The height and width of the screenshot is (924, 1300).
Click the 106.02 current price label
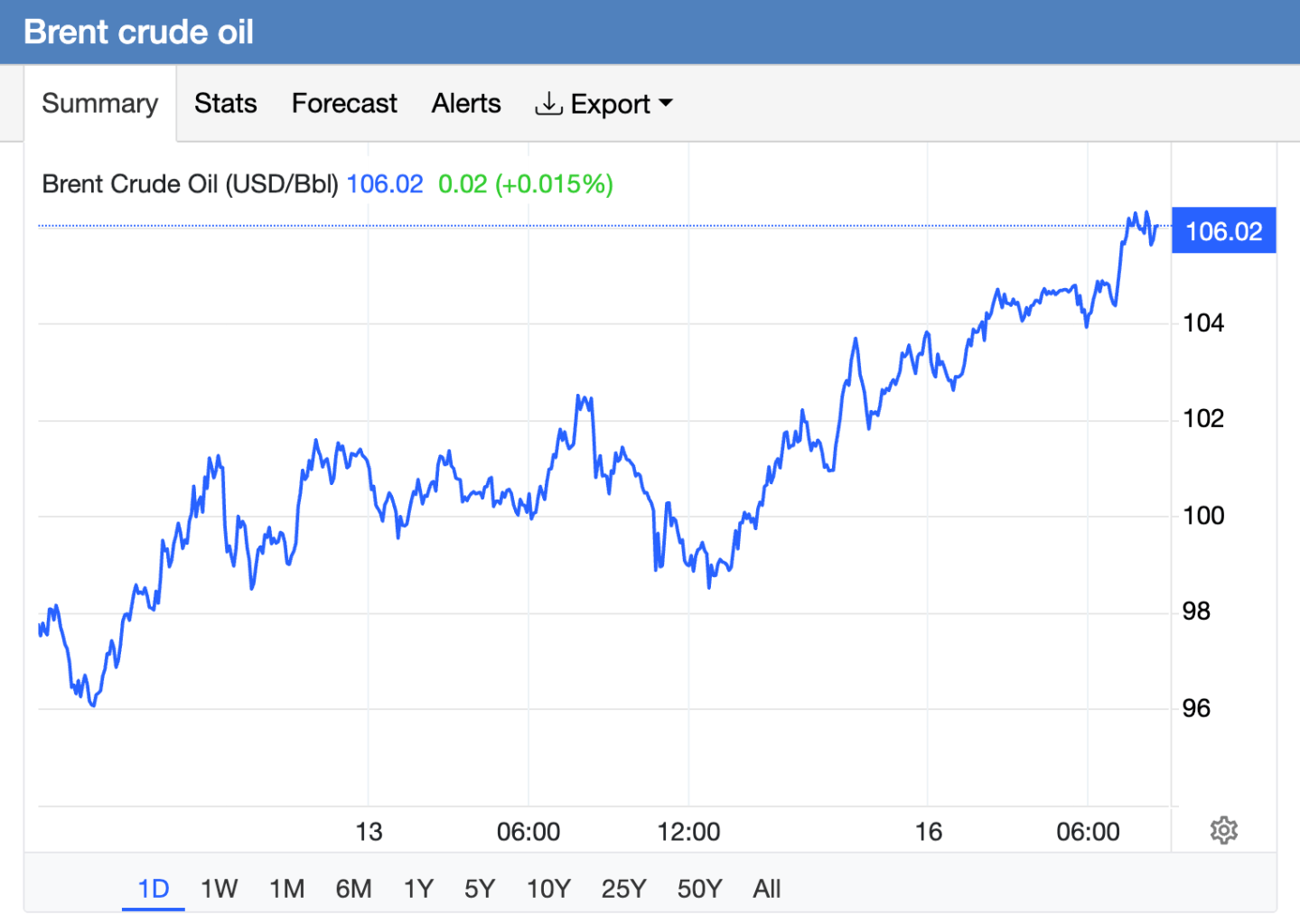pyautogui.click(x=1223, y=231)
